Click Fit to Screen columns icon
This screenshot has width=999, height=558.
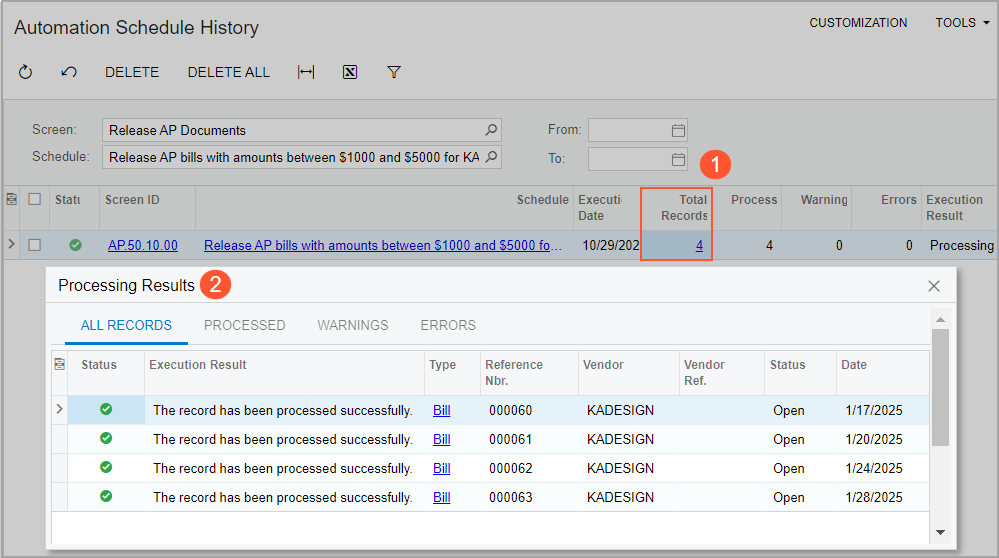pos(306,72)
